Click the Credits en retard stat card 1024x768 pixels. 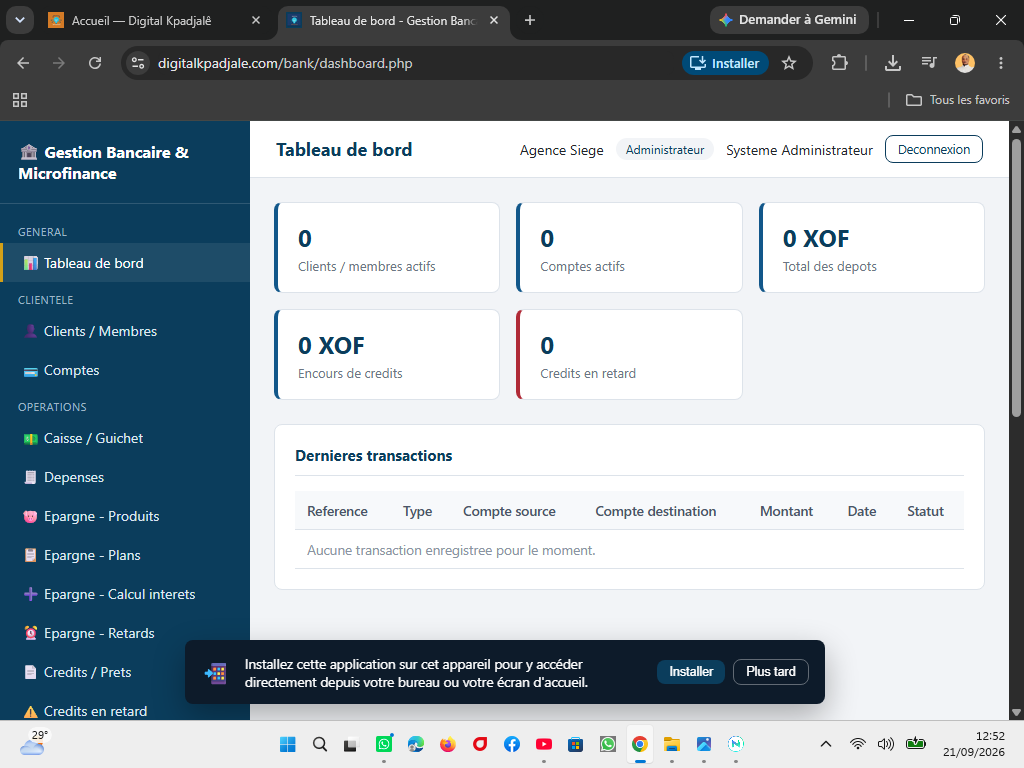click(x=630, y=355)
